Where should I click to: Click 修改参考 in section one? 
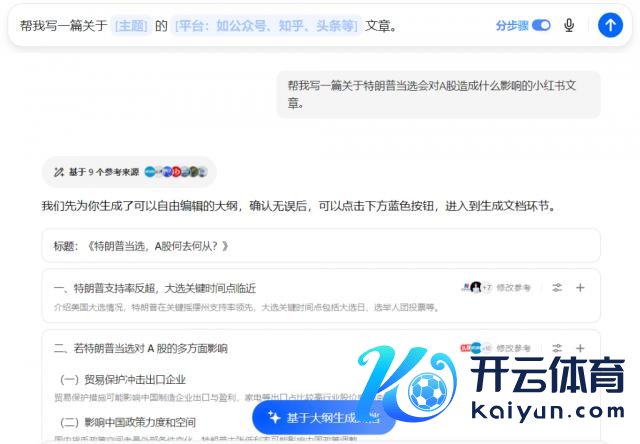[x=513, y=288]
